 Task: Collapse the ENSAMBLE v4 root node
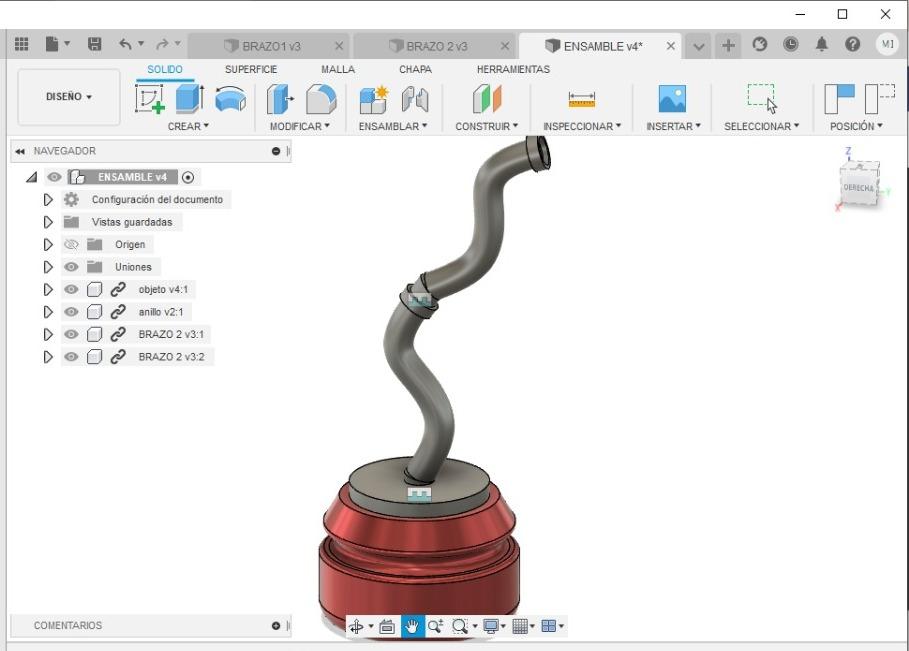[x=32, y=177]
